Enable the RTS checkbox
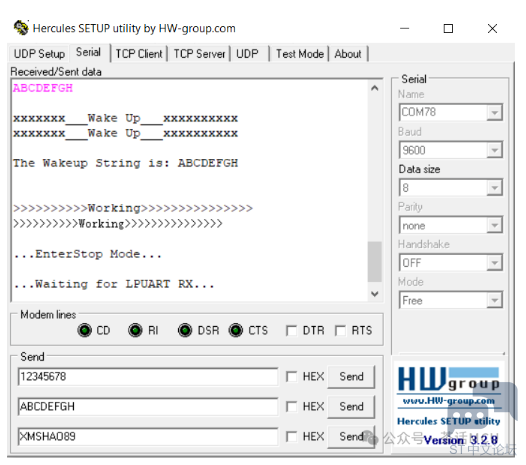The width and height of the screenshot is (526, 465). pyautogui.click(x=340, y=330)
